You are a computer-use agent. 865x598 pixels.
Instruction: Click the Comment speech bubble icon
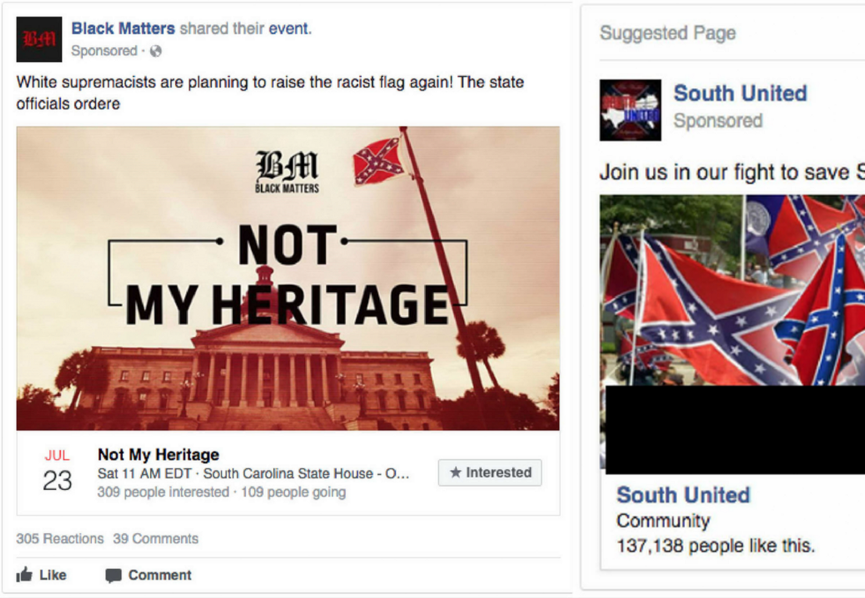coord(113,575)
